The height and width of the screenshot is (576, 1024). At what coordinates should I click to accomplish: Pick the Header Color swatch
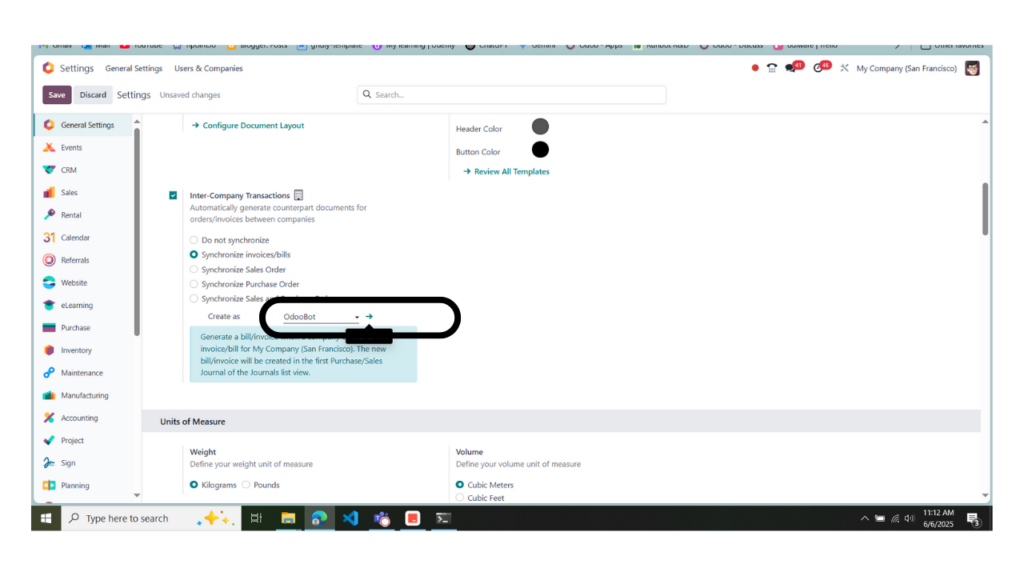point(540,127)
